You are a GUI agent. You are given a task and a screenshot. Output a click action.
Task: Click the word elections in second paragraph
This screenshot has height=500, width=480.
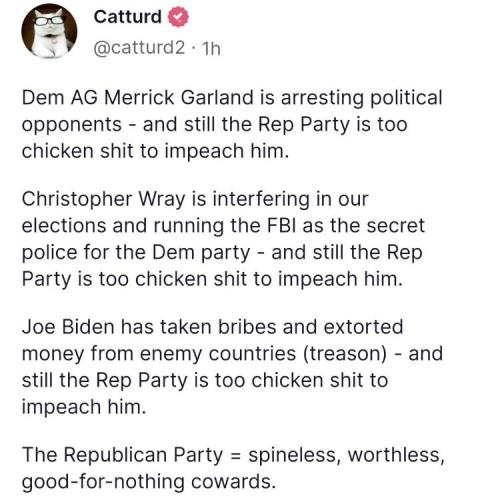[x=64, y=226]
